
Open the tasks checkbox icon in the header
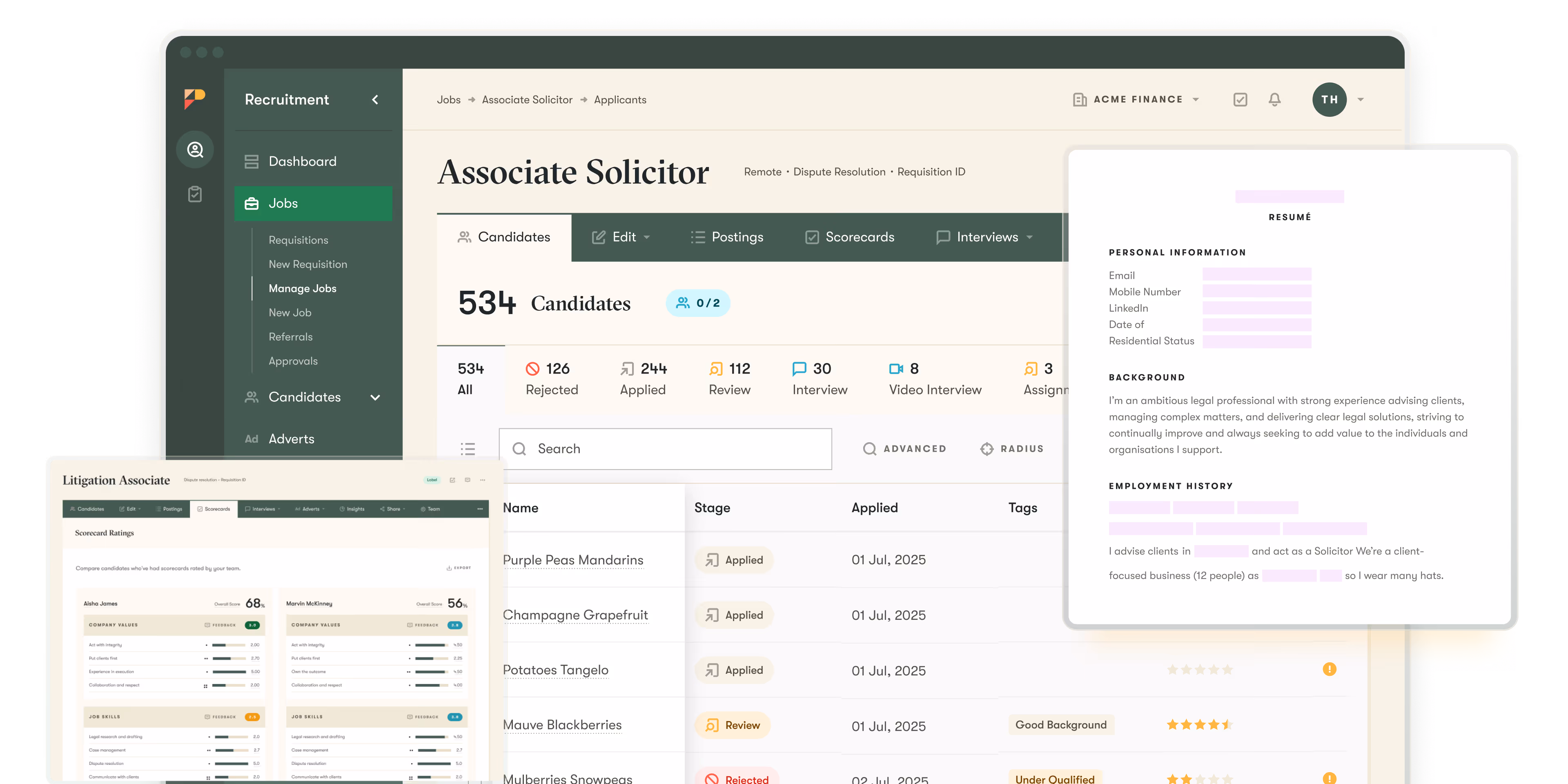(x=1240, y=99)
